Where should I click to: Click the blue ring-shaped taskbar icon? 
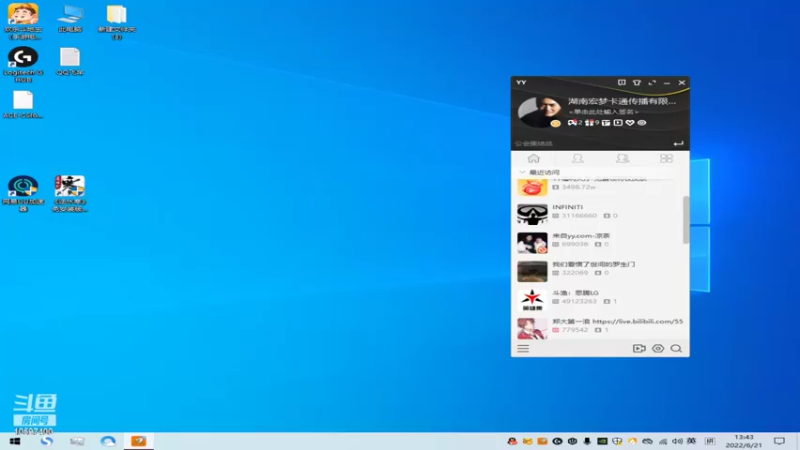pyautogui.click(x=108, y=441)
